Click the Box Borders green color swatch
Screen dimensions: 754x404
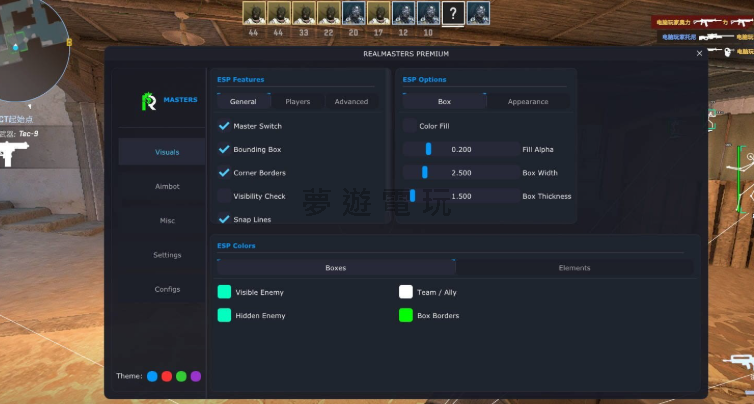[x=405, y=315]
